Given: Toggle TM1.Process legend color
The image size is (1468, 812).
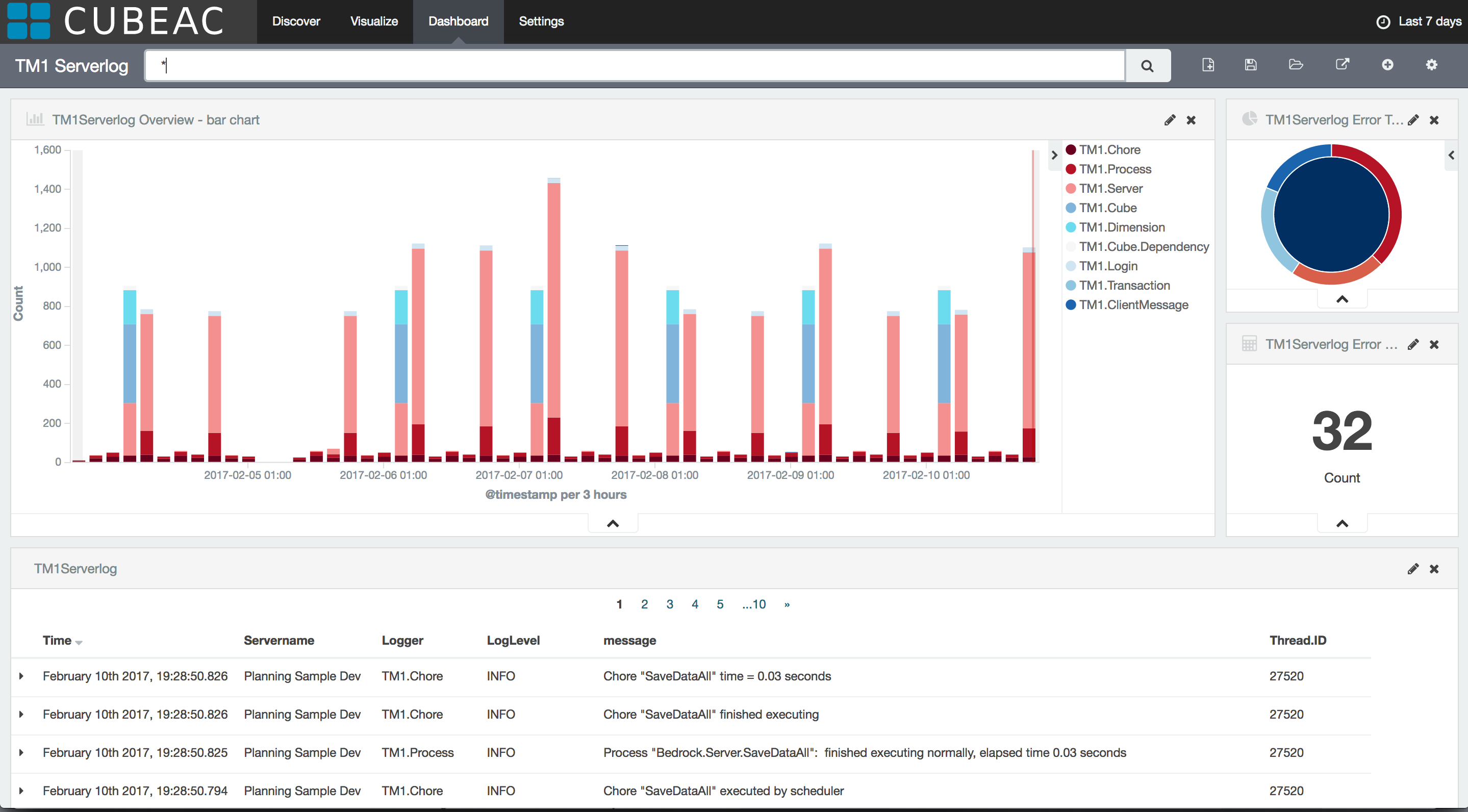Looking at the screenshot, I should pyautogui.click(x=1071, y=169).
